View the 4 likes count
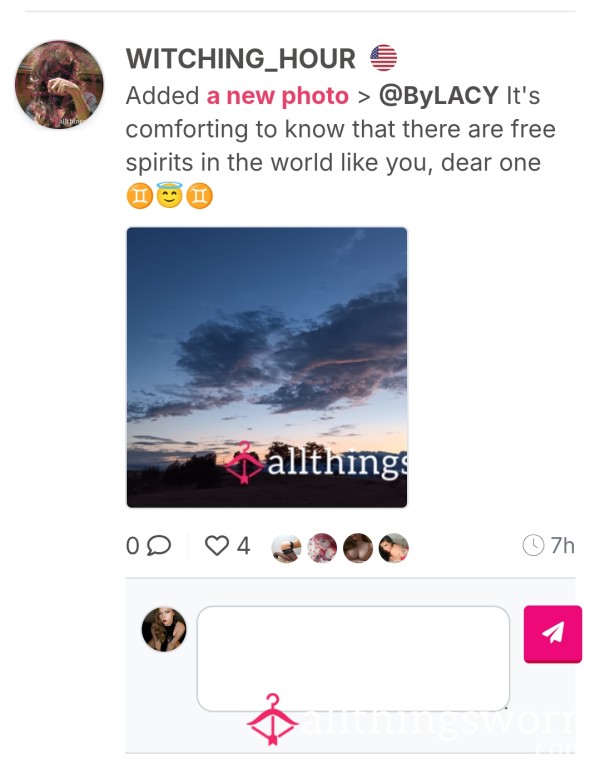 pos(244,546)
